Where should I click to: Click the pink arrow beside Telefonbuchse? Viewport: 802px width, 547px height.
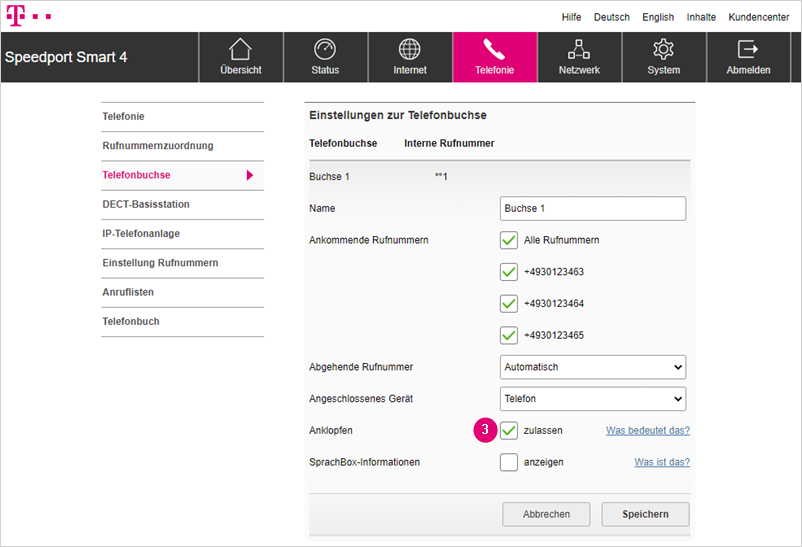(250, 175)
